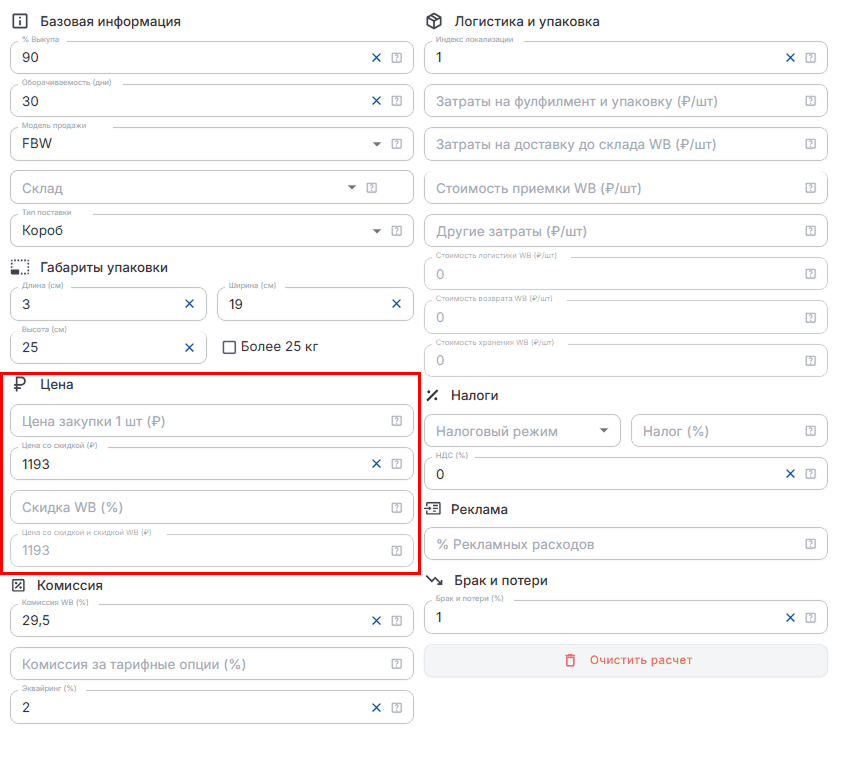The image size is (842, 783).
Task: Open help for Брак и потери field
Action: [810, 618]
